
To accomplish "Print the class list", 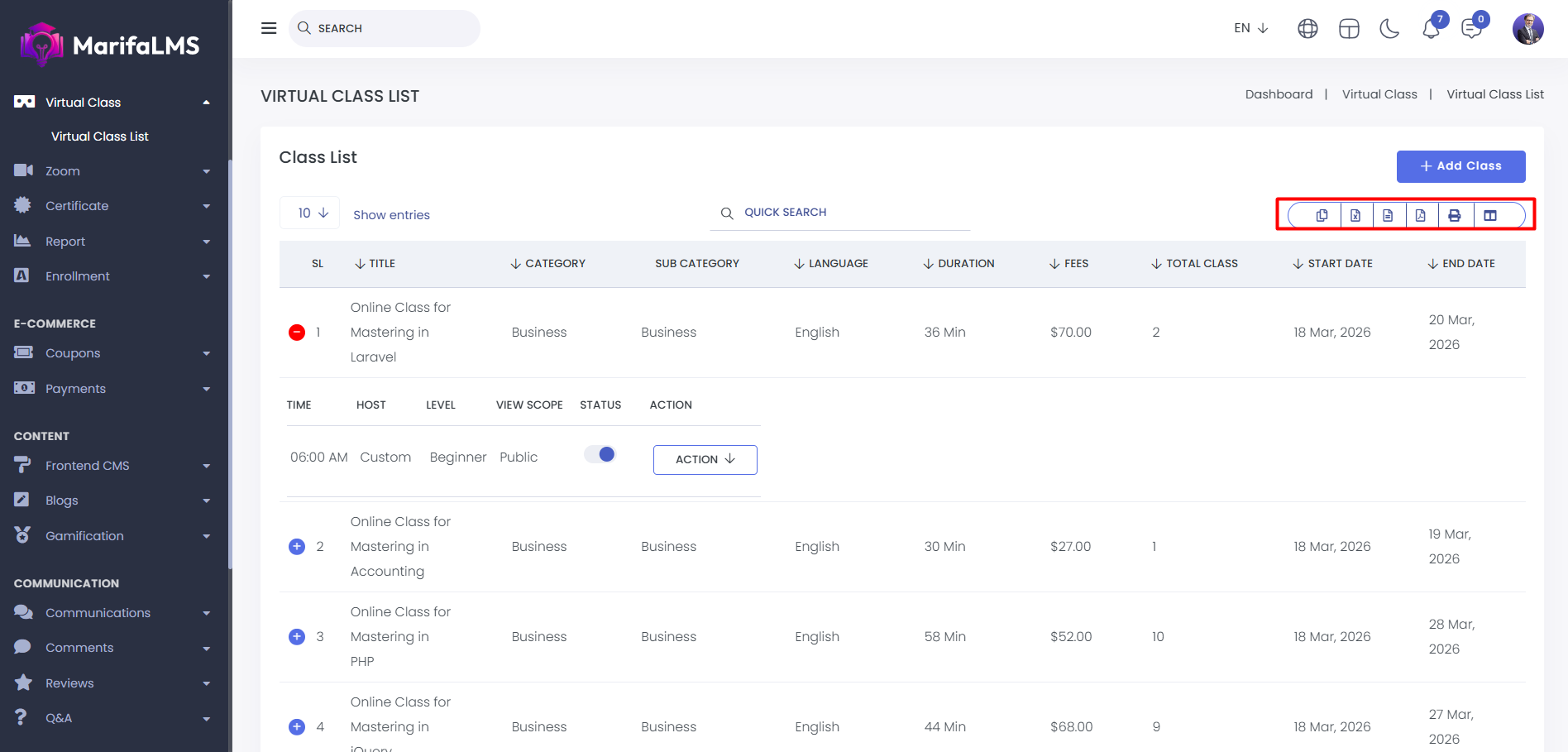I will point(1455,215).
